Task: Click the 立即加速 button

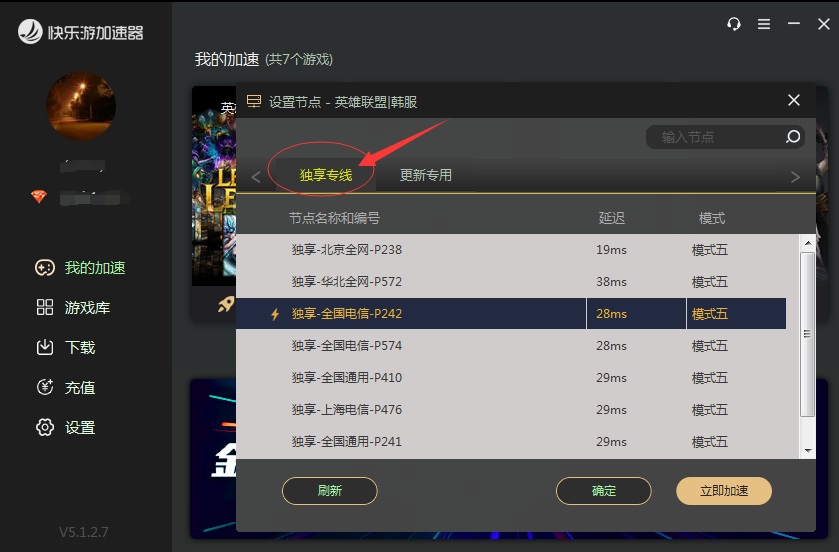Action: pos(724,491)
